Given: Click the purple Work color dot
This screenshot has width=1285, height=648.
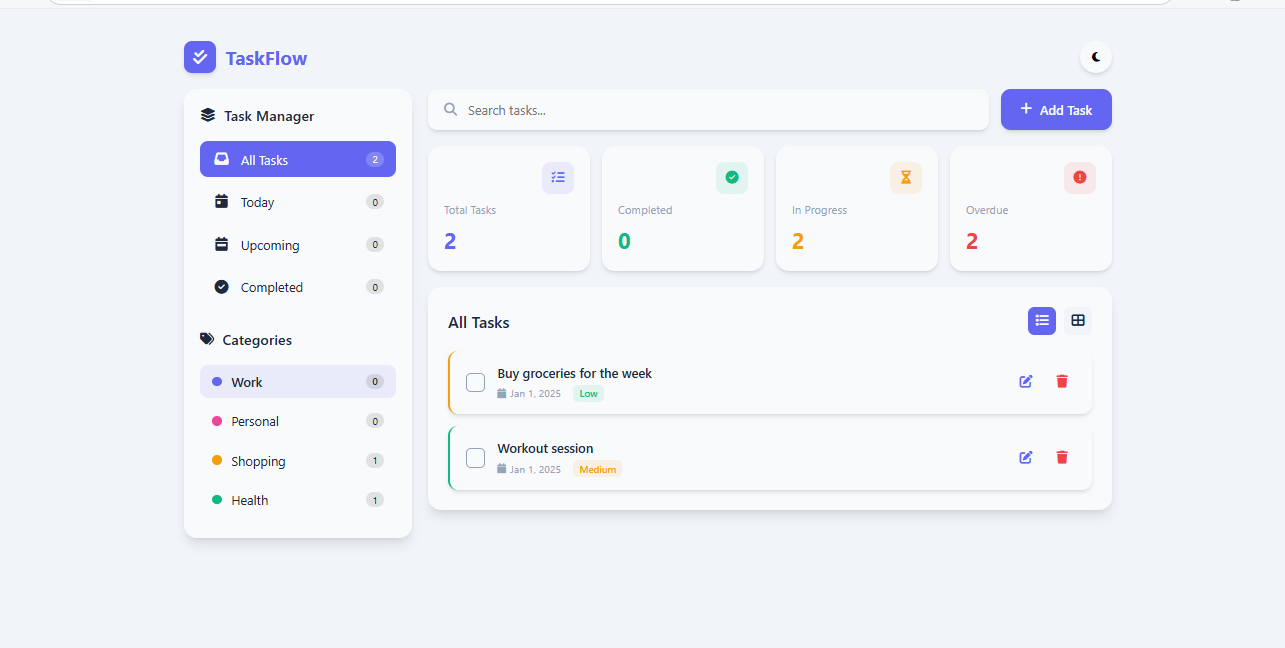Looking at the screenshot, I should [217, 382].
